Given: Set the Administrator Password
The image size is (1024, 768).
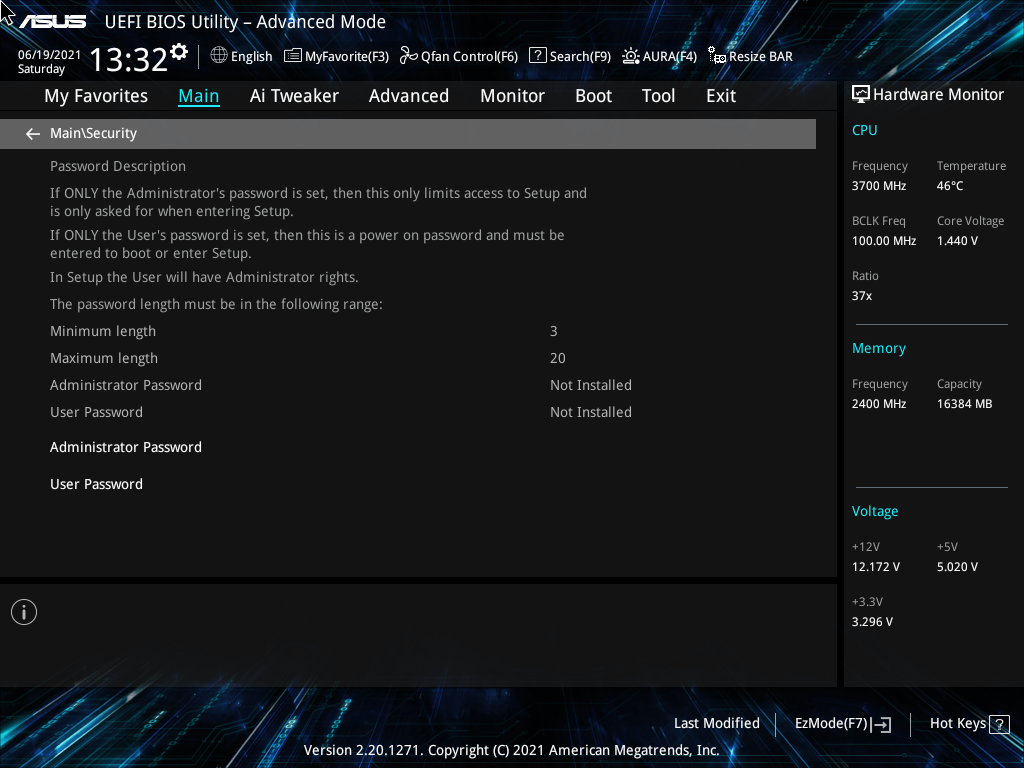Looking at the screenshot, I should tap(126, 447).
